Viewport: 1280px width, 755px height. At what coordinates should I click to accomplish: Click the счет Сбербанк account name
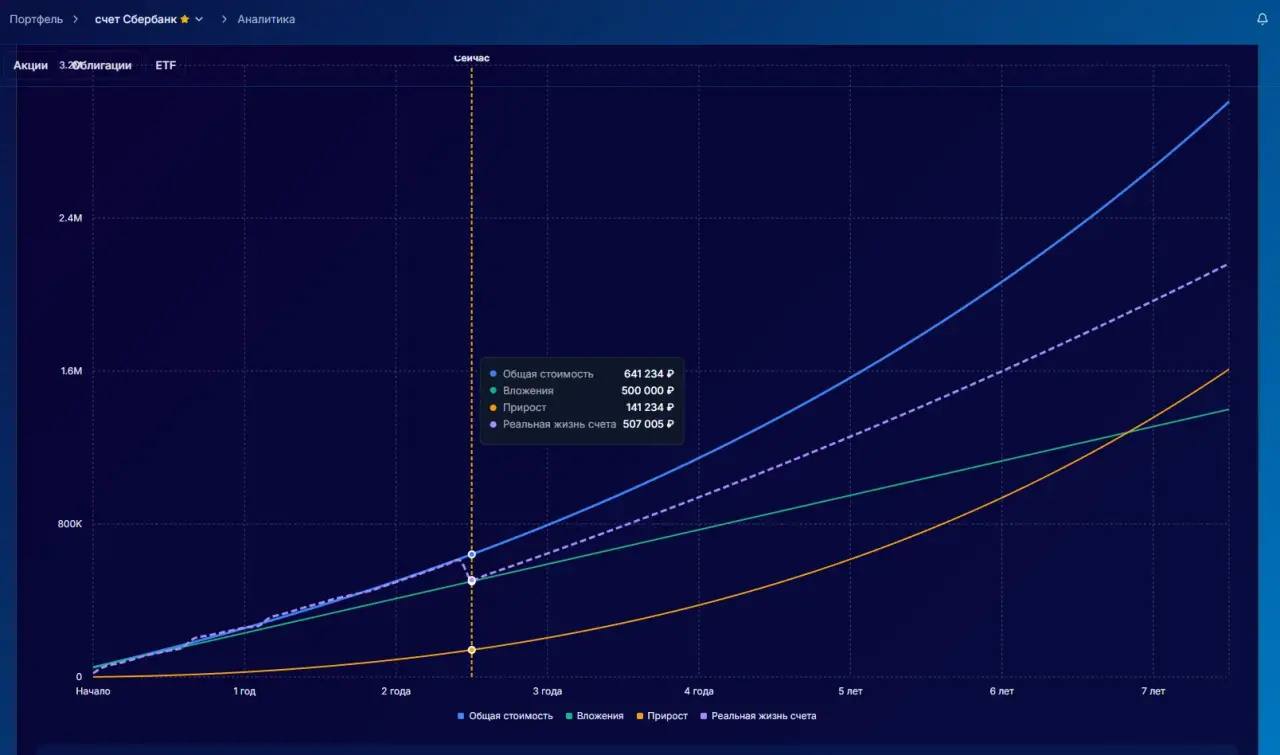[x=135, y=19]
